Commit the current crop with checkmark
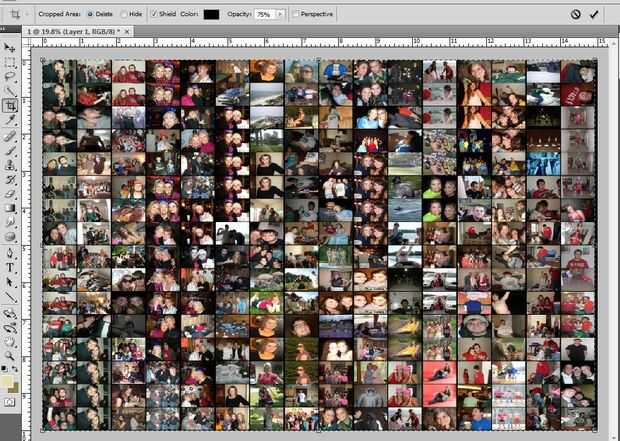Viewport: 620px width, 441px height. (x=594, y=14)
